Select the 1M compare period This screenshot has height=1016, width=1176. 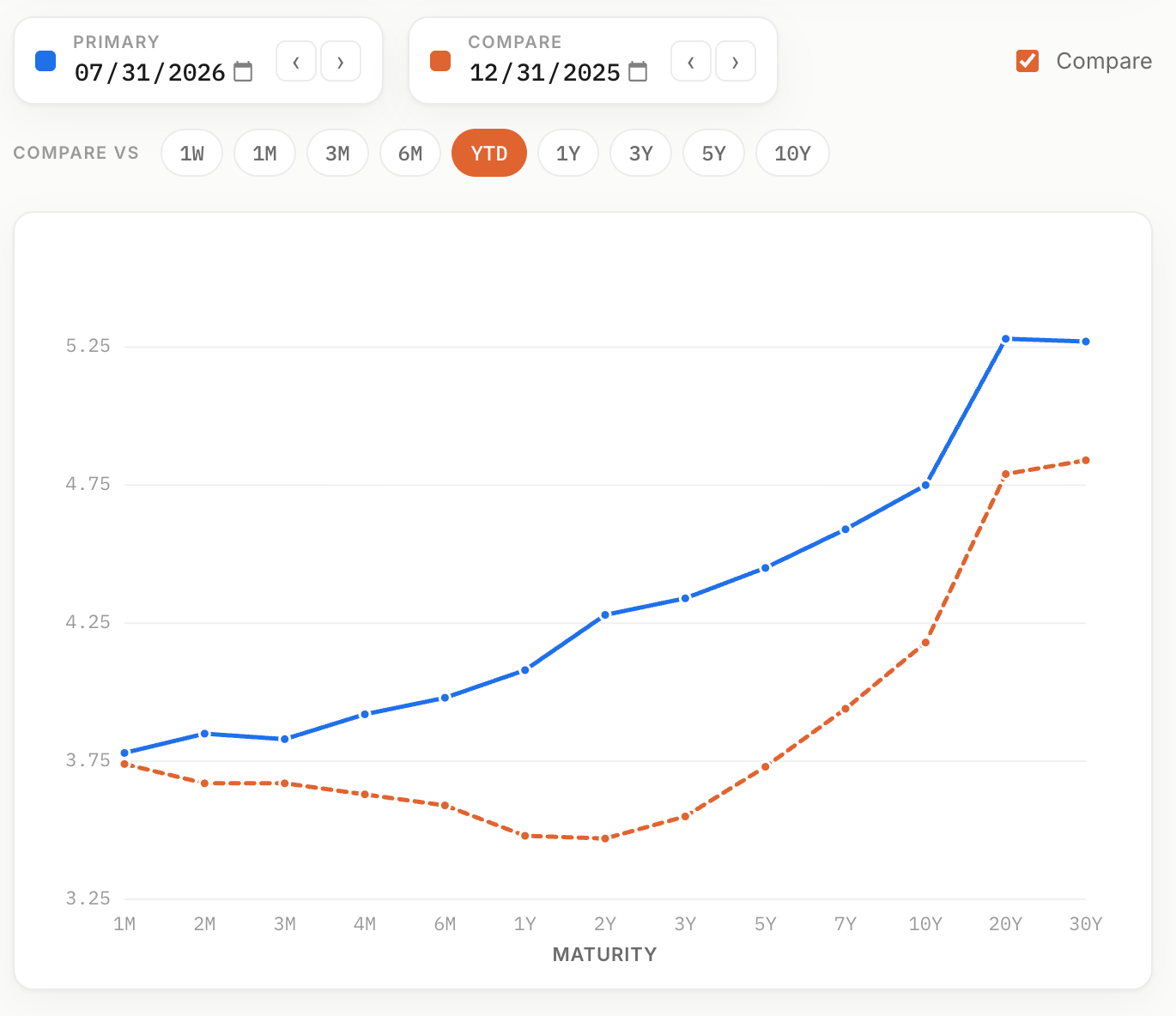click(264, 153)
